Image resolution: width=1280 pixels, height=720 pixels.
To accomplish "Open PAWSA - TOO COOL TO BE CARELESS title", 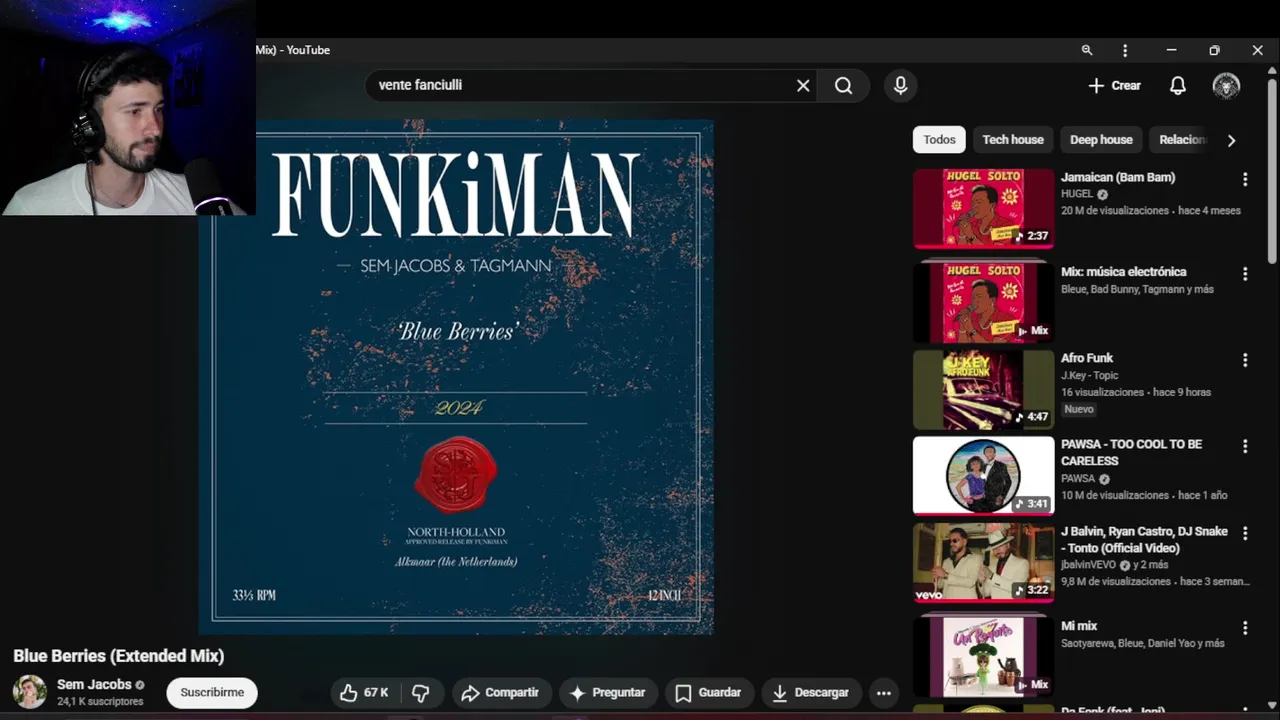I will tap(1131, 452).
